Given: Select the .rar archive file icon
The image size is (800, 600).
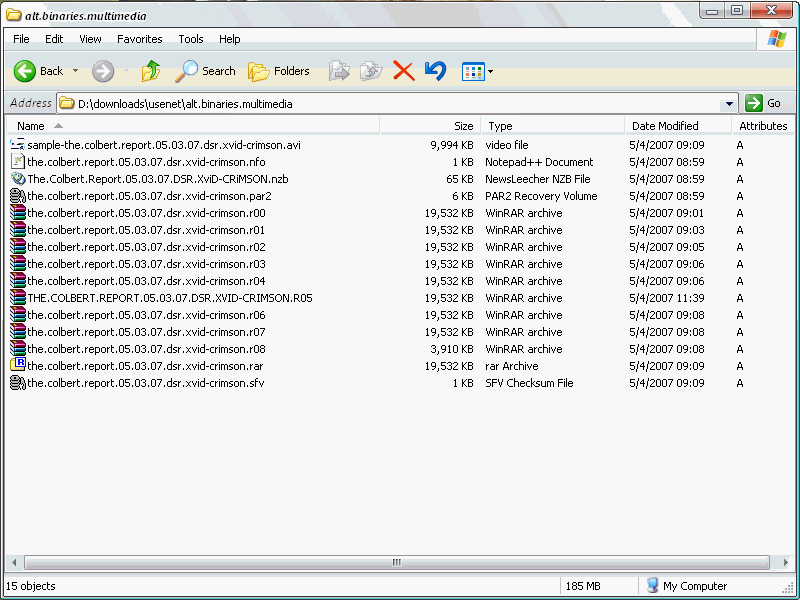Looking at the screenshot, I should pos(18,366).
